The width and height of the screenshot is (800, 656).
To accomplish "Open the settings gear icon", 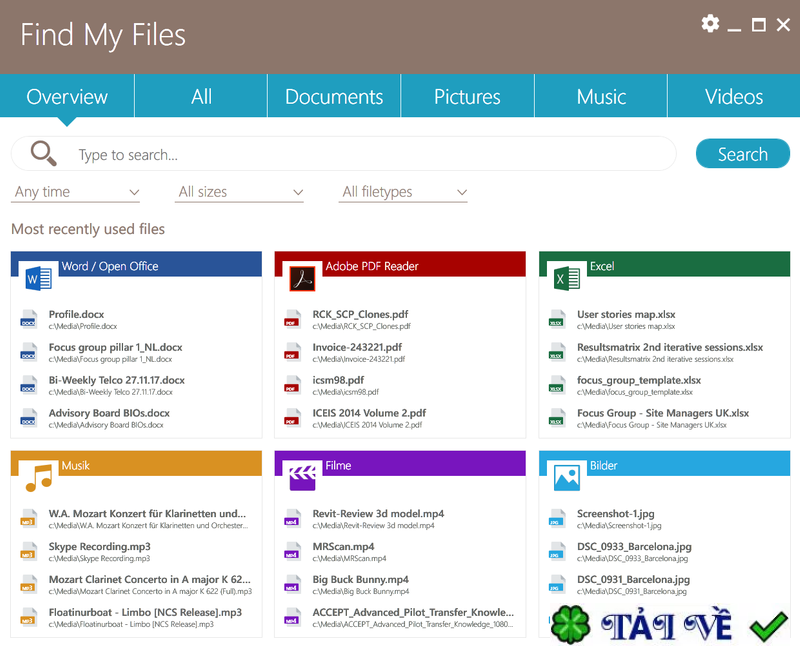I will (710, 24).
